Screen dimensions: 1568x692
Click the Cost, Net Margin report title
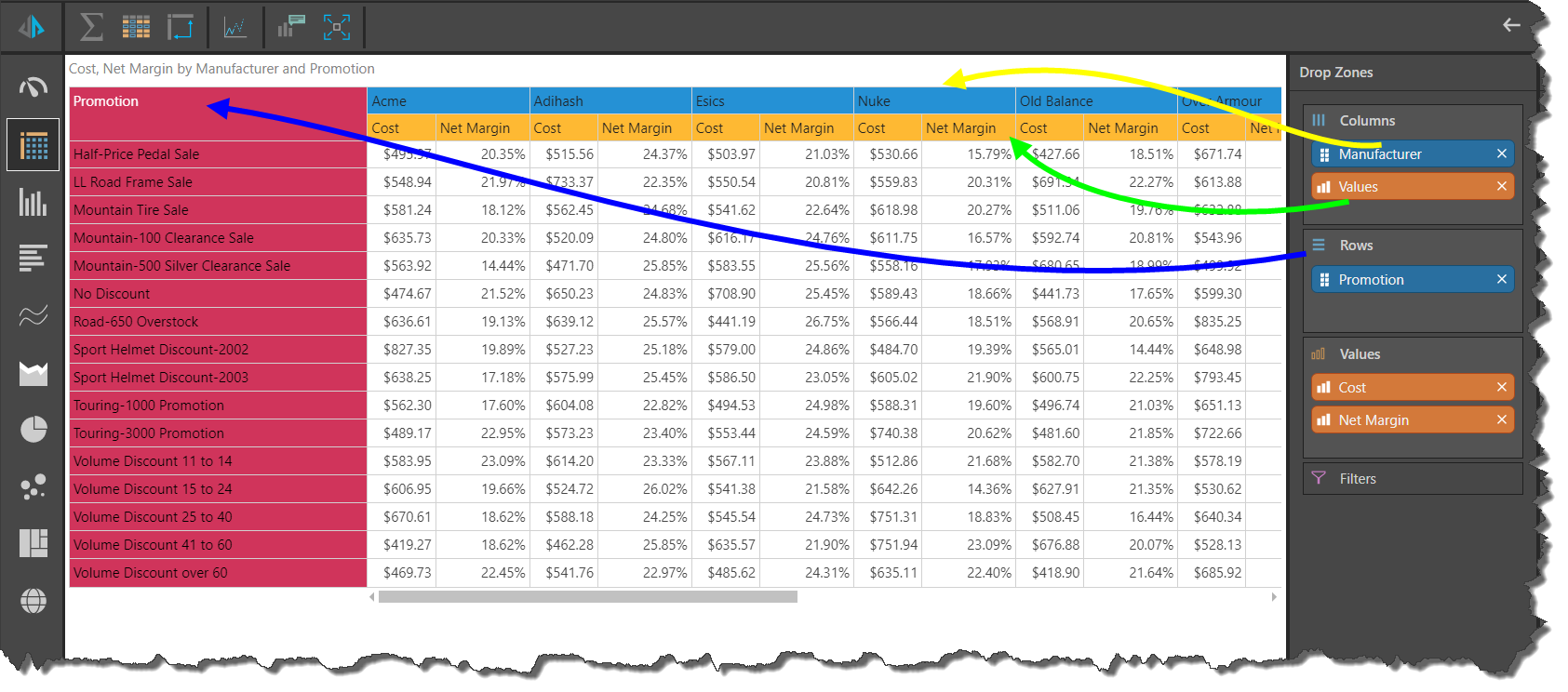tap(221, 69)
